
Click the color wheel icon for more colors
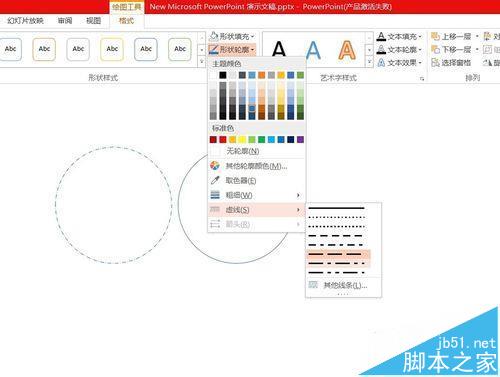[215, 166]
